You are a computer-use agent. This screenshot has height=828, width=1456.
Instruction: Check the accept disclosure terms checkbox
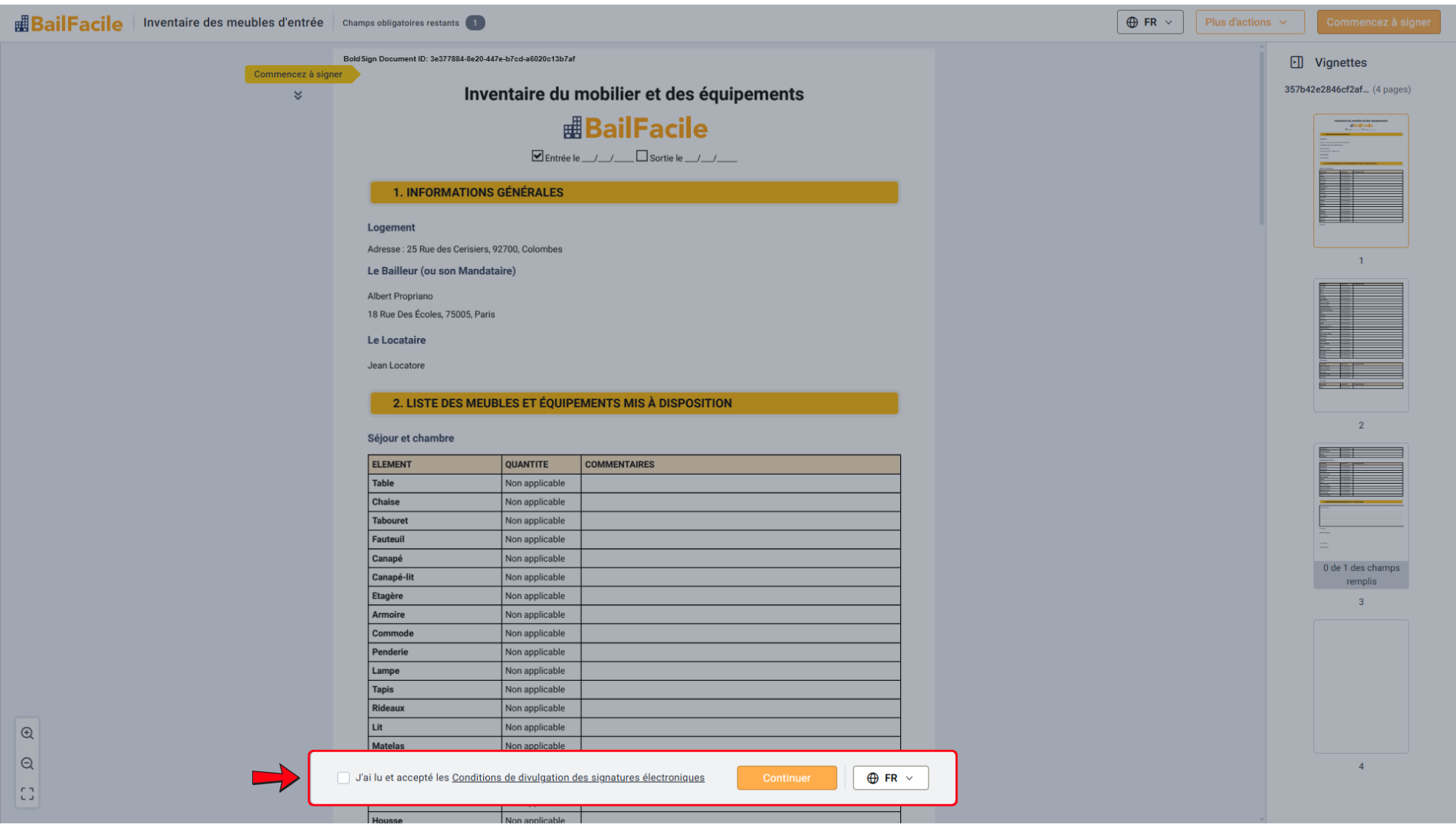pyautogui.click(x=343, y=778)
